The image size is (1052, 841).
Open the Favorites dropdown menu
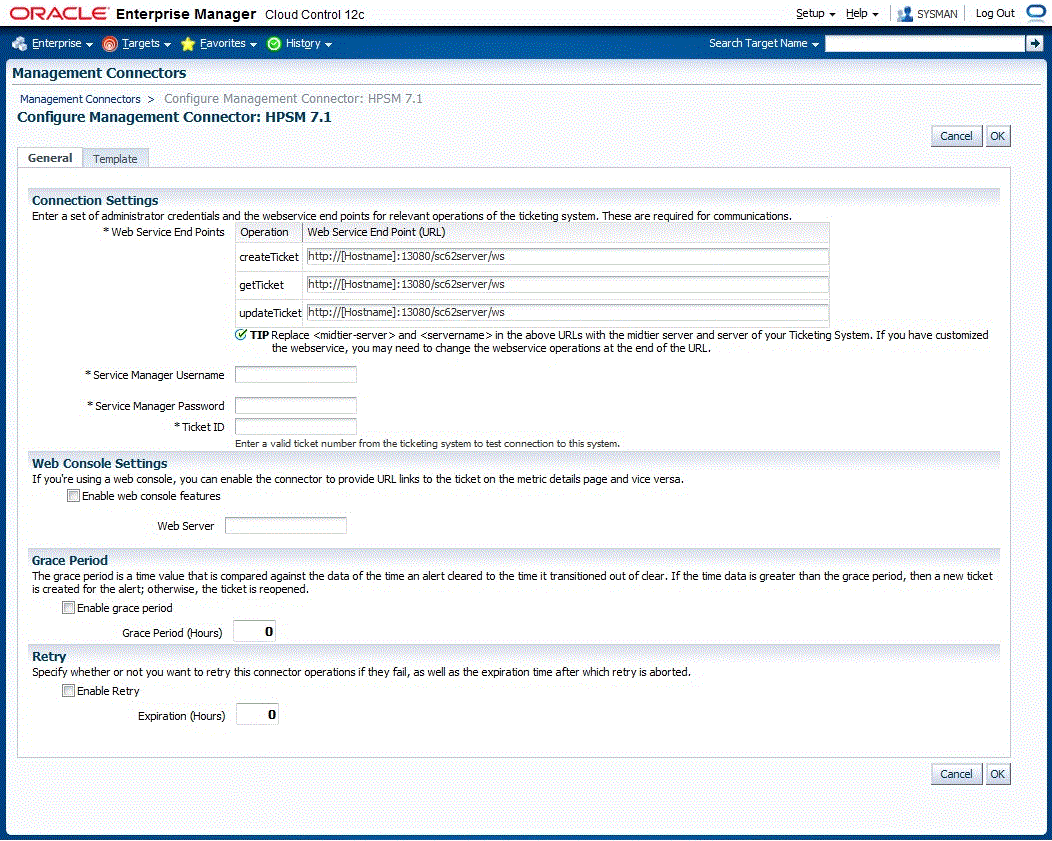228,44
